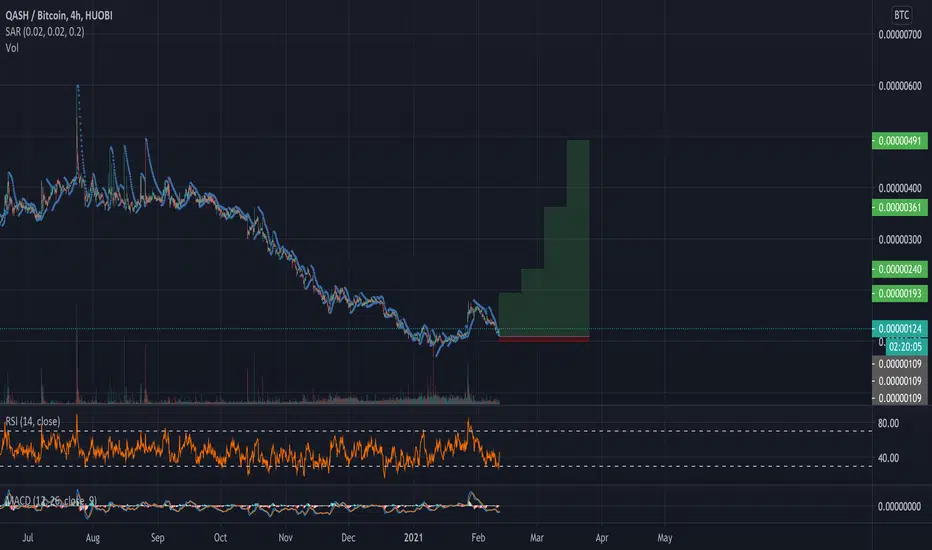
Task: Click the 0.00000600 price axis value
Action: pyautogui.click(x=900, y=86)
